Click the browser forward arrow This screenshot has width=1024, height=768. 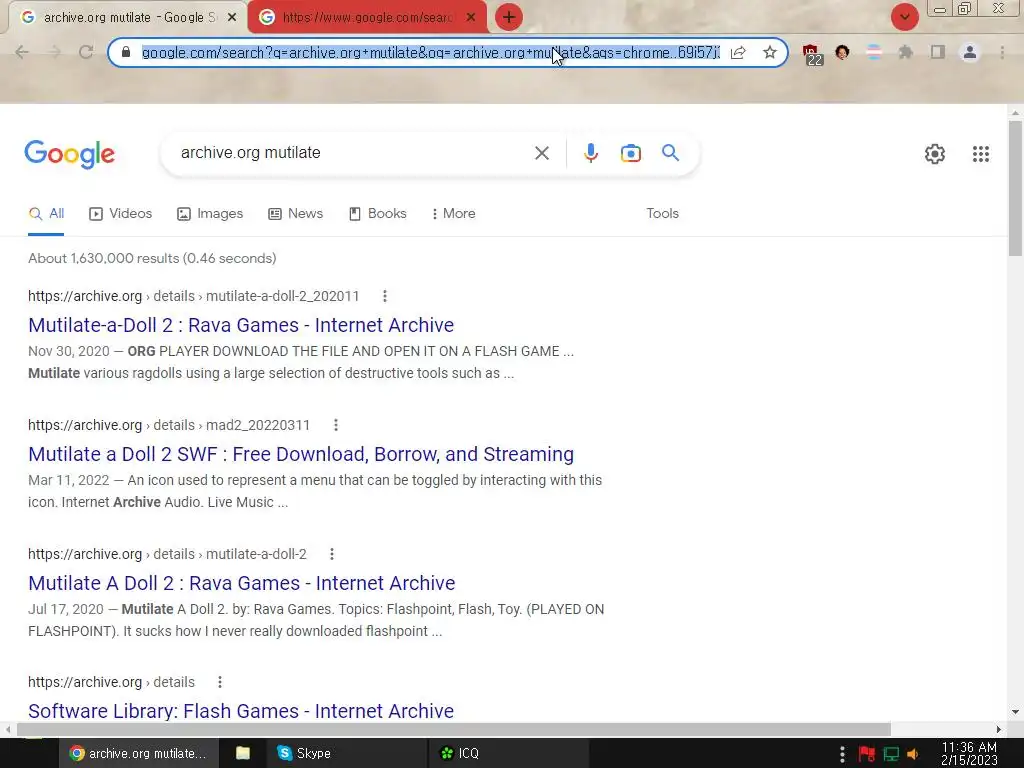[54, 52]
